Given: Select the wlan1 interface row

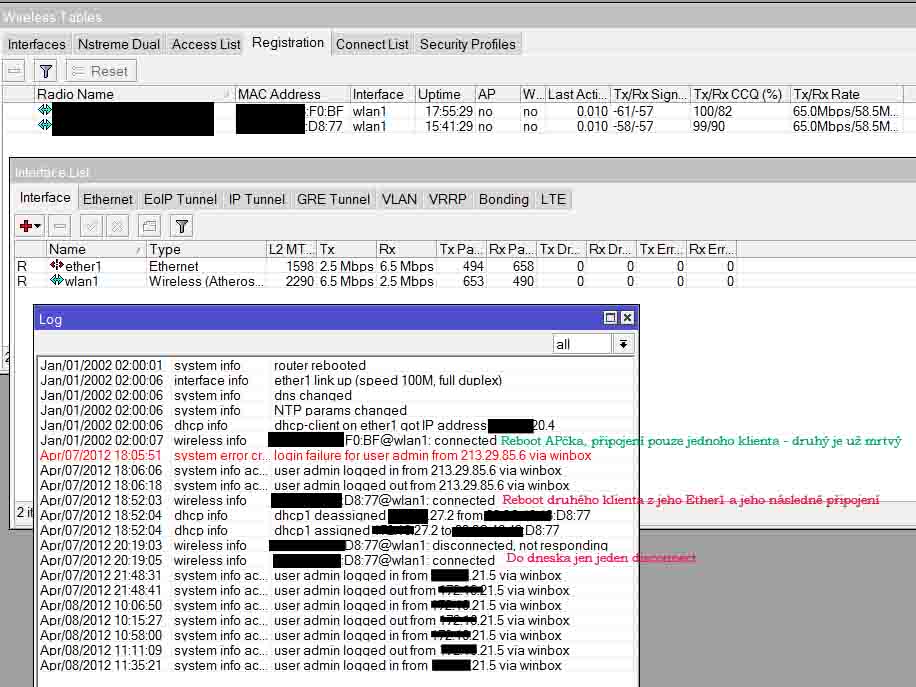Looking at the screenshot, I should [376, 282].
